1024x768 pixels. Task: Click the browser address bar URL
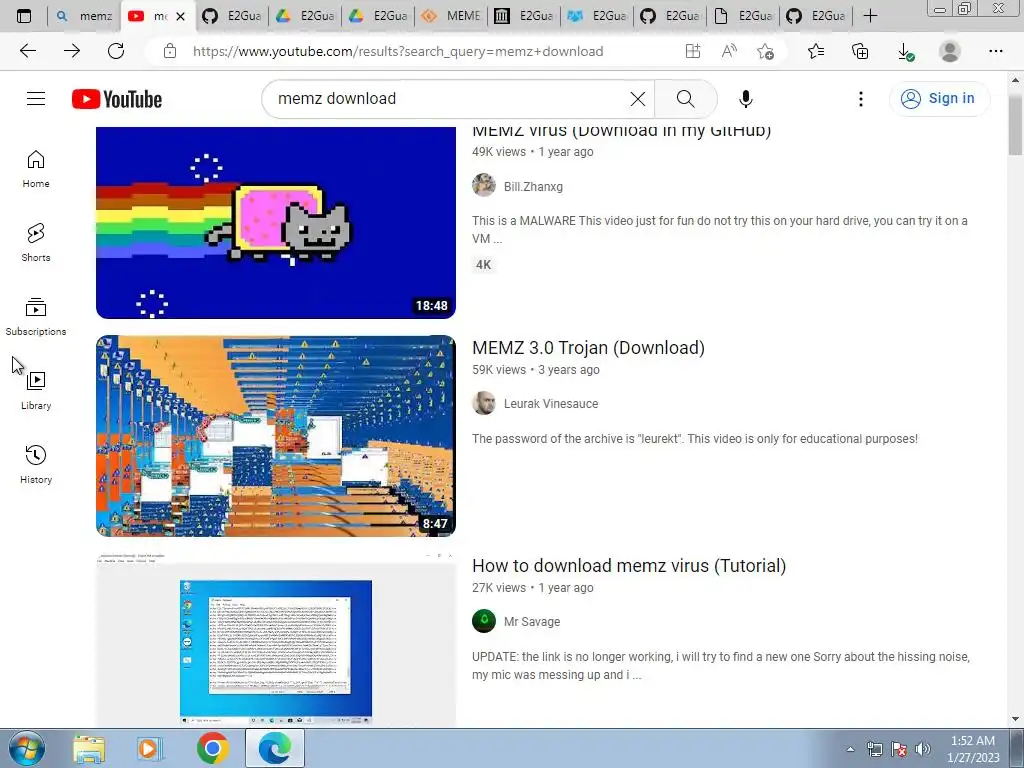pos(398,51)
